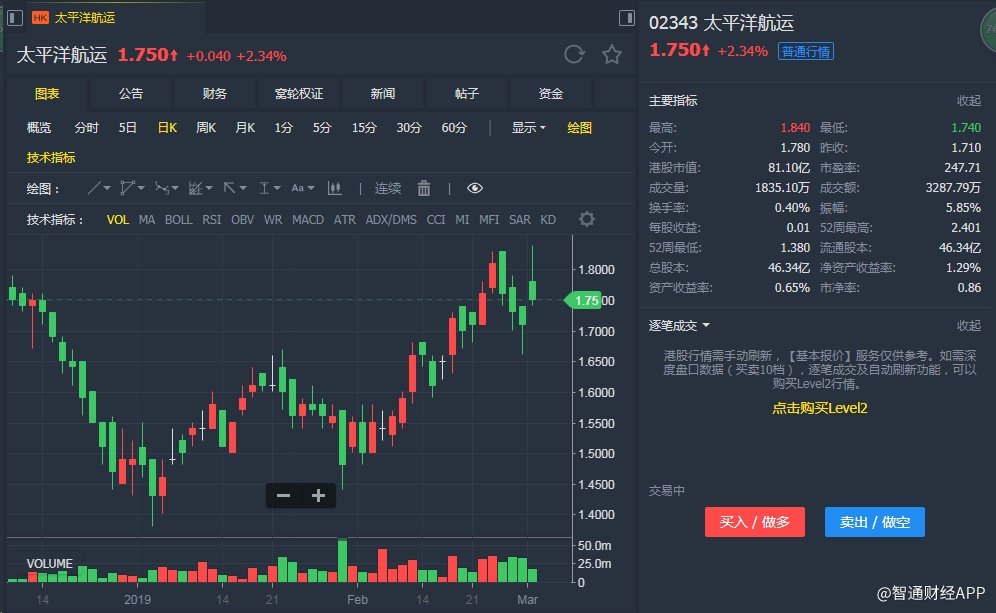The width and height of the screenshot is (996, 613).
Task: Add 太平洋航运 to favorites with star icon
Action: tap(612, 54)
